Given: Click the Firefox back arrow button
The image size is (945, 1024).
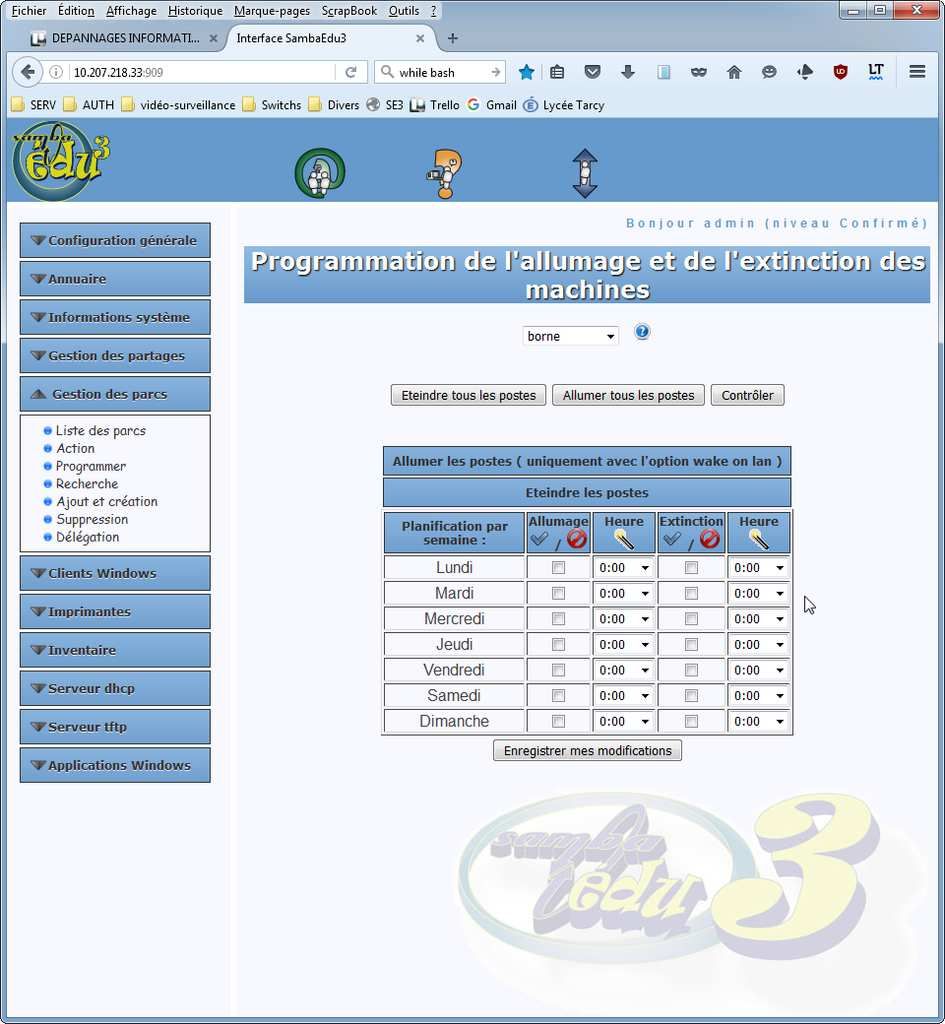Looking at the screenshot, I should [x=27, y=72].
